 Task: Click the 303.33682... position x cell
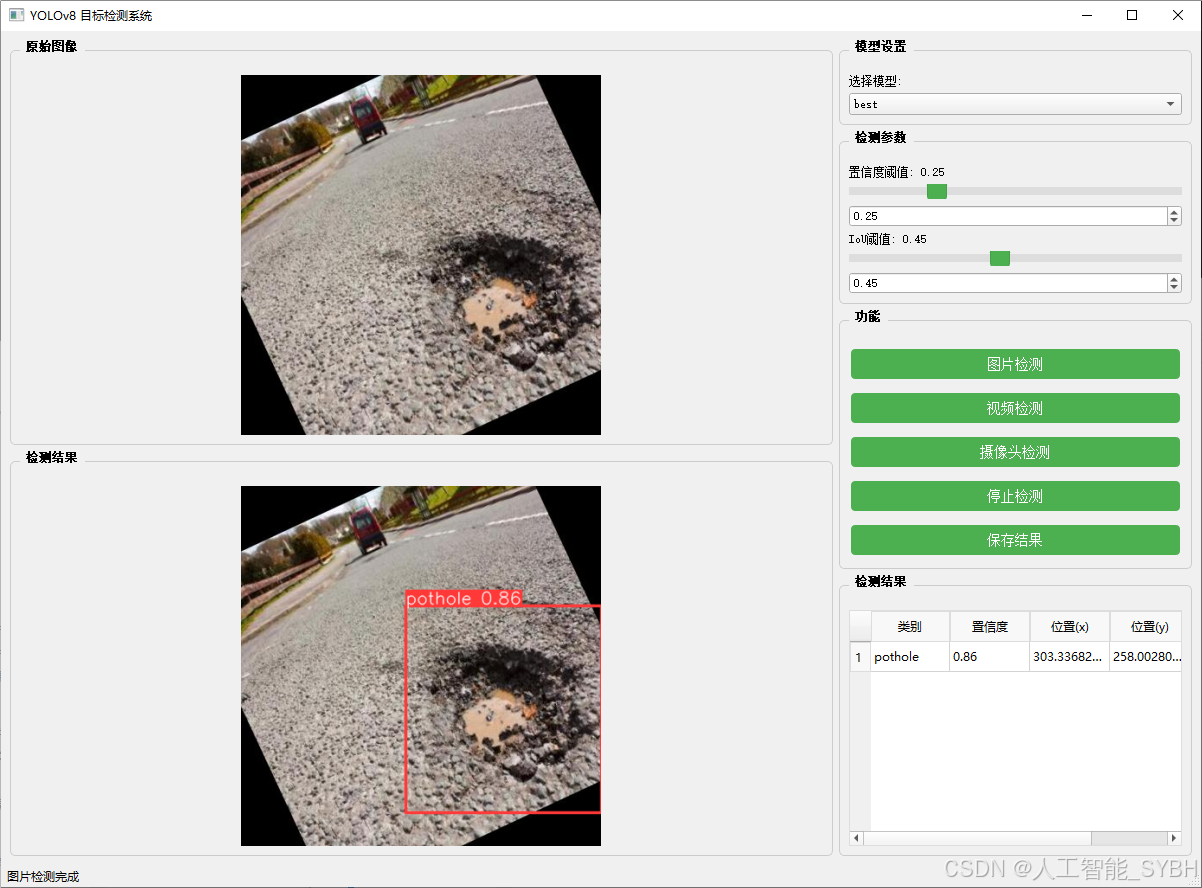click(1070, 657)
